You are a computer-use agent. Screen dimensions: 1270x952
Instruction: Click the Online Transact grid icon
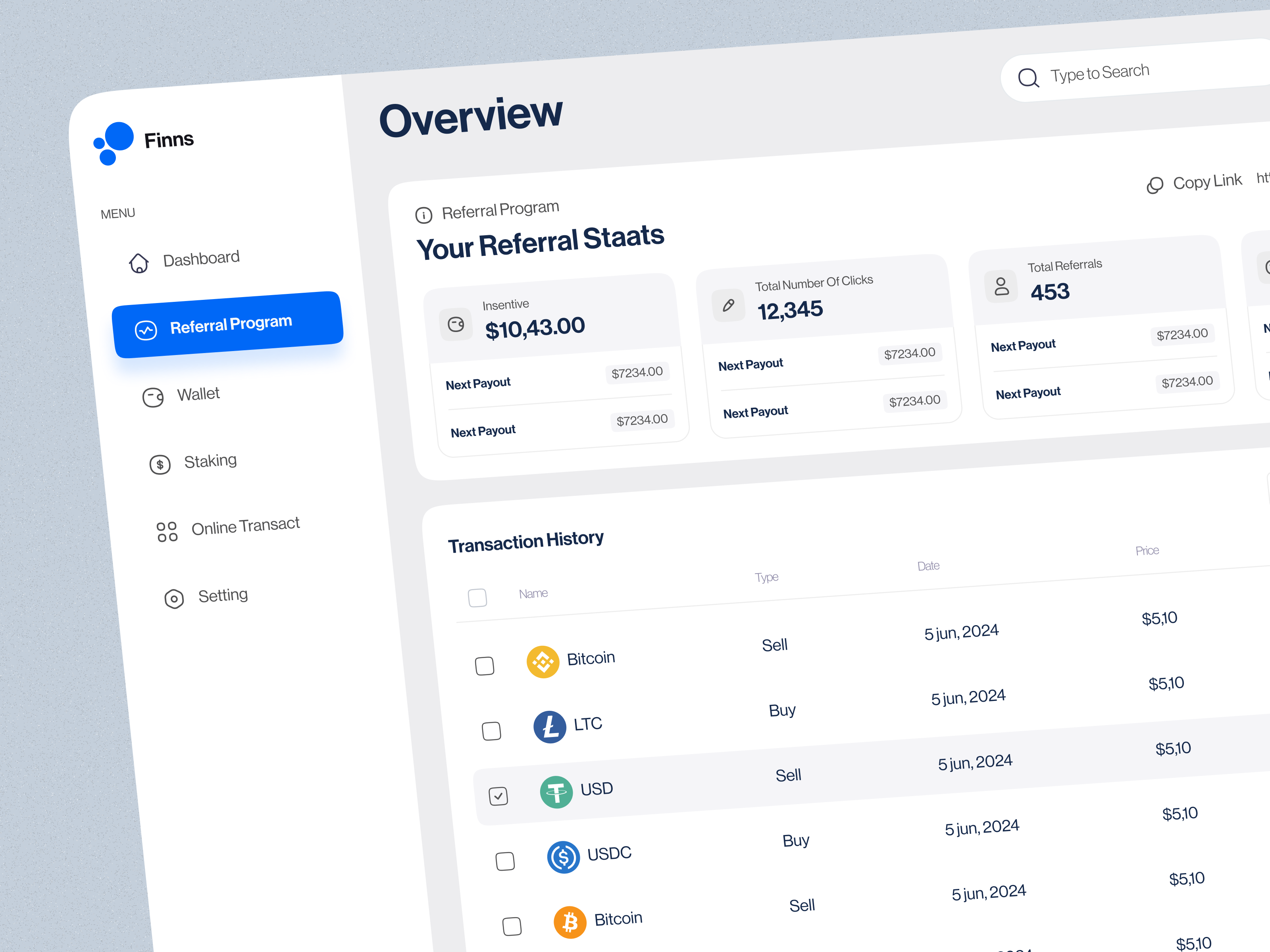167,532
